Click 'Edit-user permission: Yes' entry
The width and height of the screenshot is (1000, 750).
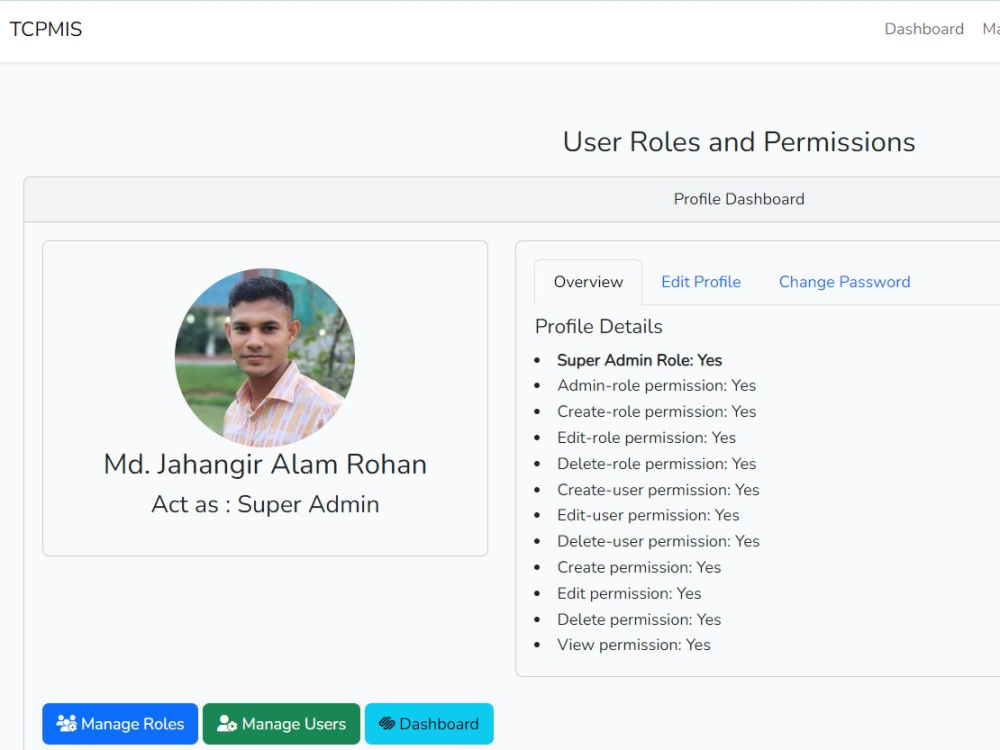[x=648, y=515]
